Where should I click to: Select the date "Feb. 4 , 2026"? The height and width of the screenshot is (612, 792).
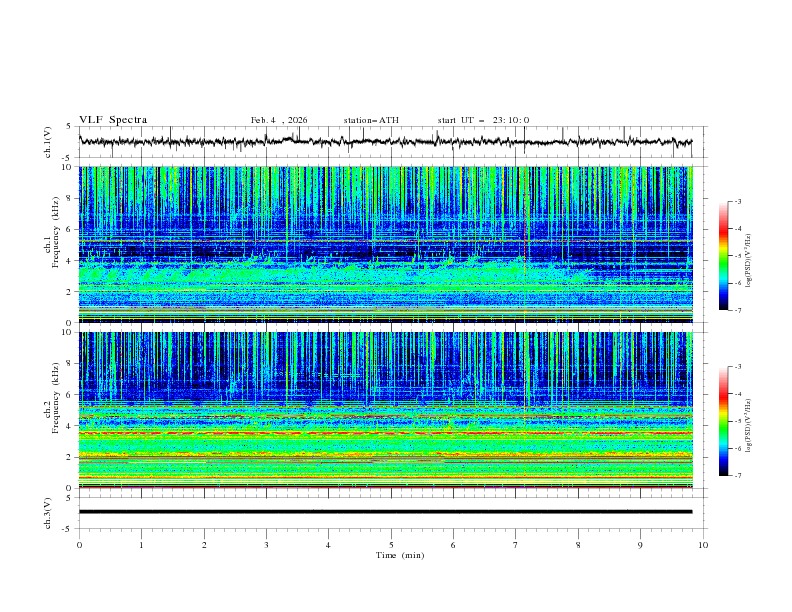tap(279, 120)
